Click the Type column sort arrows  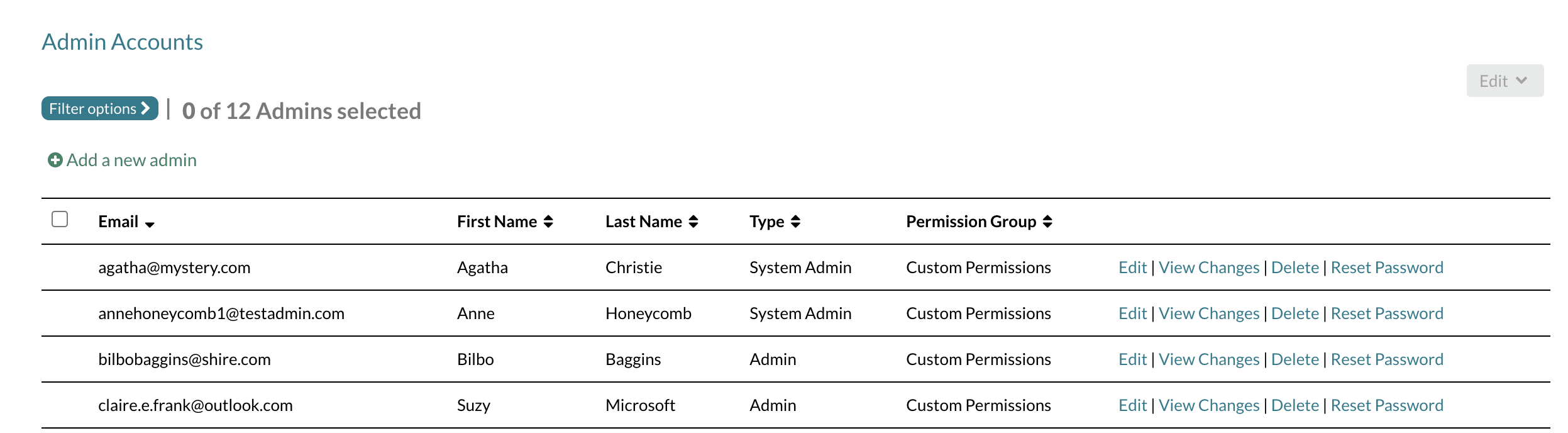(x=795, y=222)
